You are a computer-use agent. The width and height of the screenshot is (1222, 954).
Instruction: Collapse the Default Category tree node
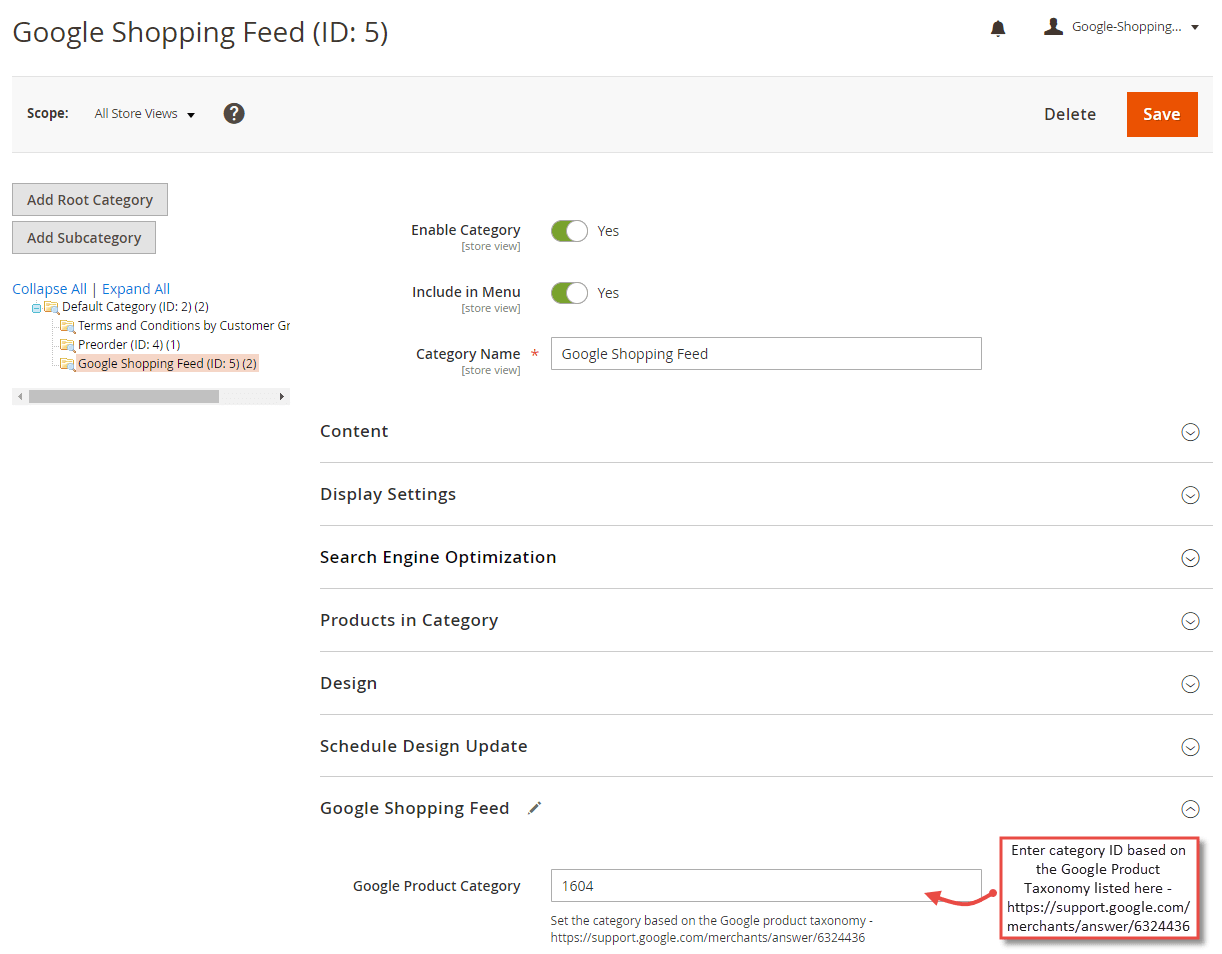pyautogui.click(x=37, y=307)
